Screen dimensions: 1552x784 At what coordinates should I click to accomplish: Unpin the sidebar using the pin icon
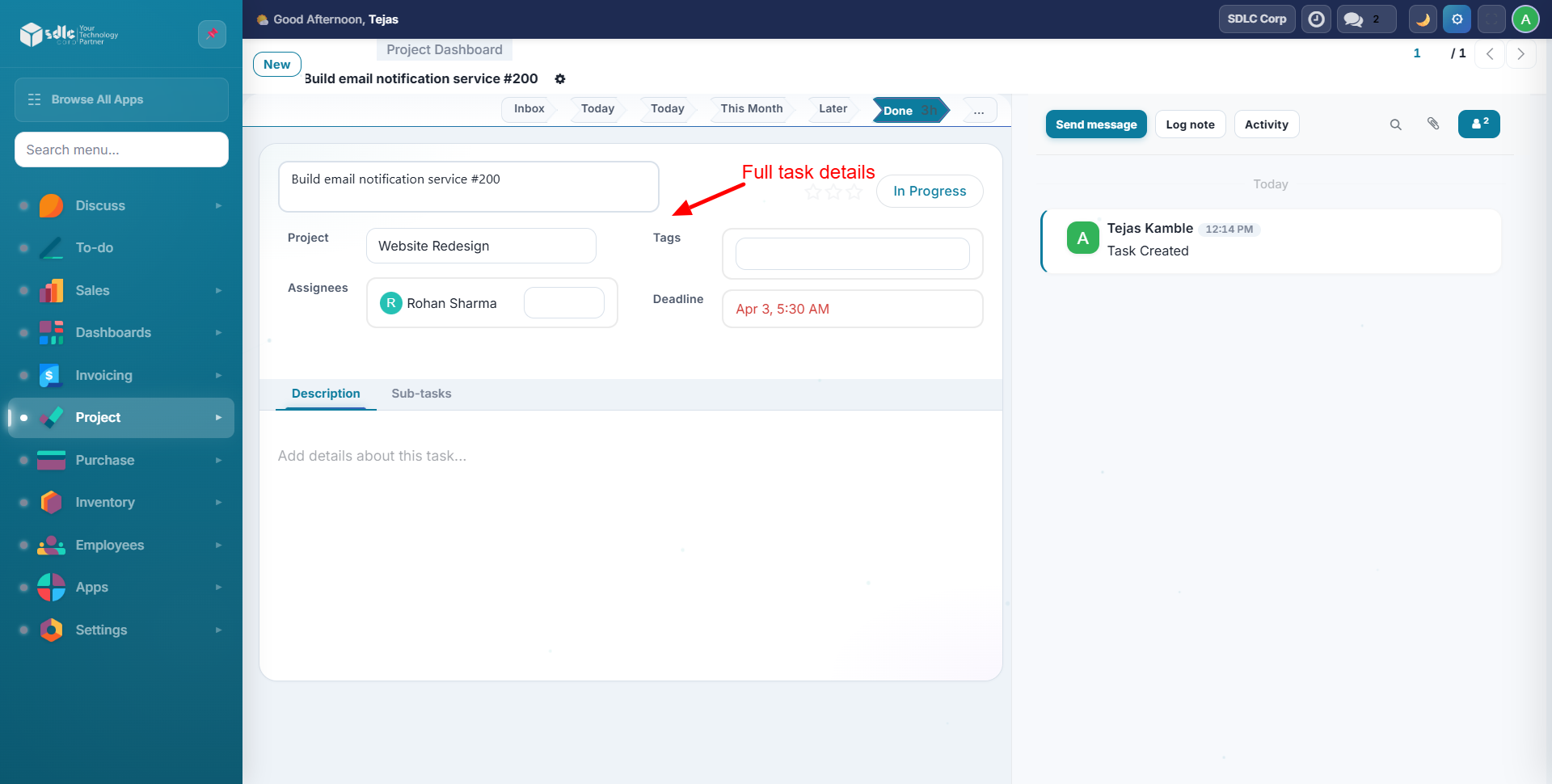[211, 34]
